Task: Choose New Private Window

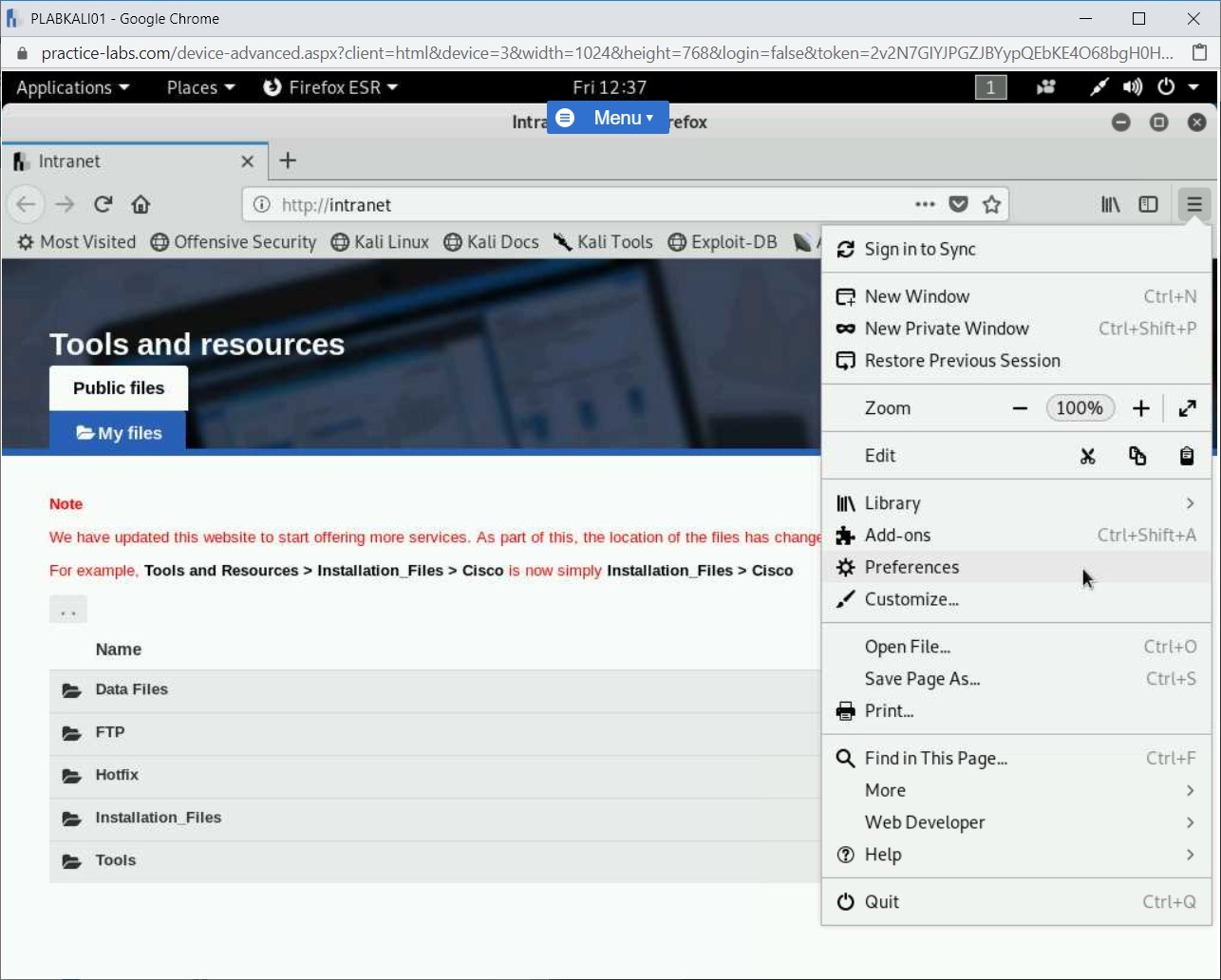Action: 946,329
